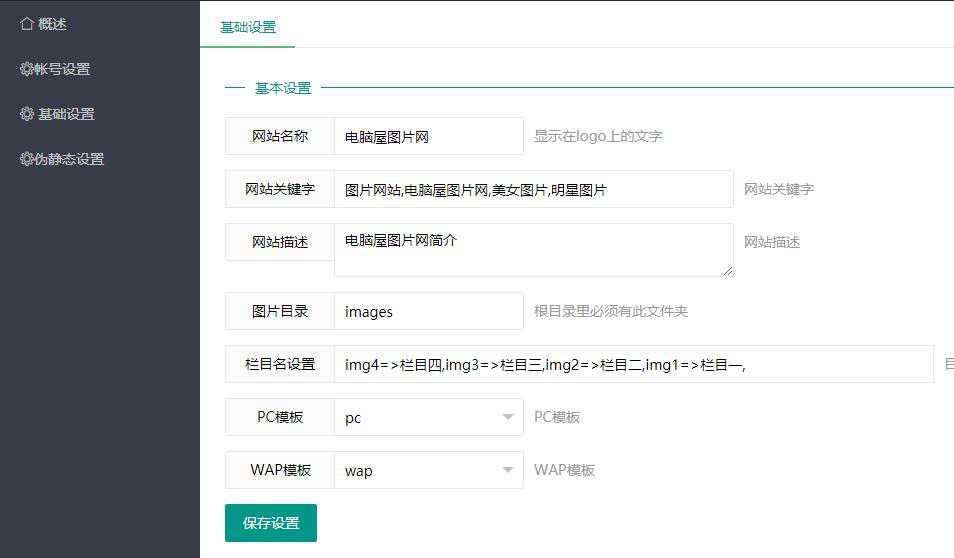Click the home icon beside 概述
Screen dimensions: 954x558
(27, 24)
